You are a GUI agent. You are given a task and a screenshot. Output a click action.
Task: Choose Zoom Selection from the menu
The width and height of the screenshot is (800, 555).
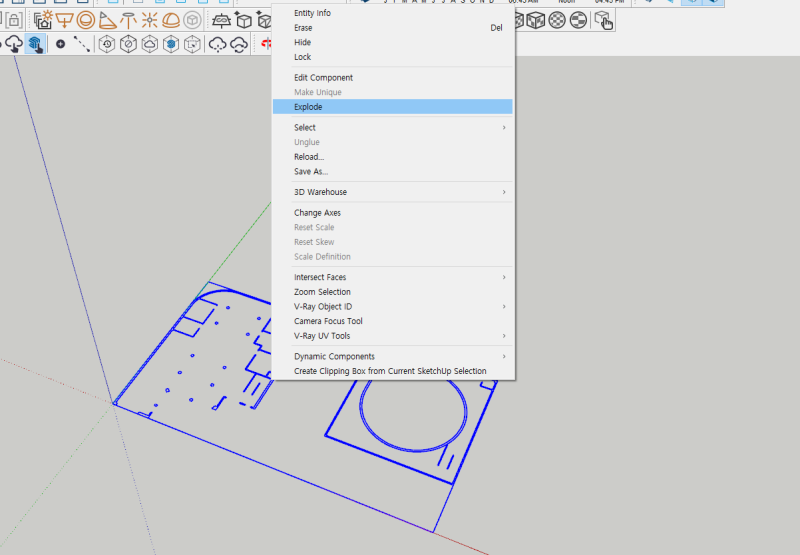tap(392, 292)
